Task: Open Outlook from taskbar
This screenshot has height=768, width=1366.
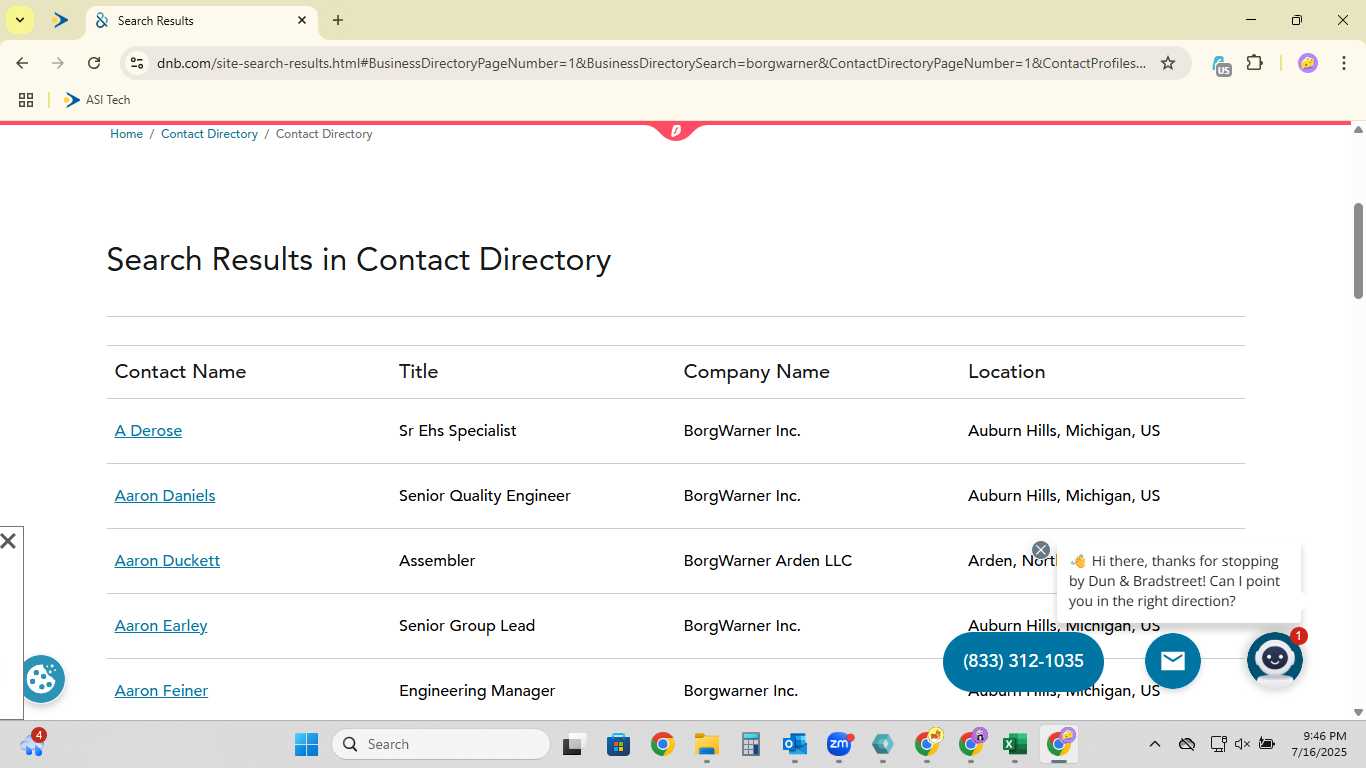Action: [x=795, y=744]
